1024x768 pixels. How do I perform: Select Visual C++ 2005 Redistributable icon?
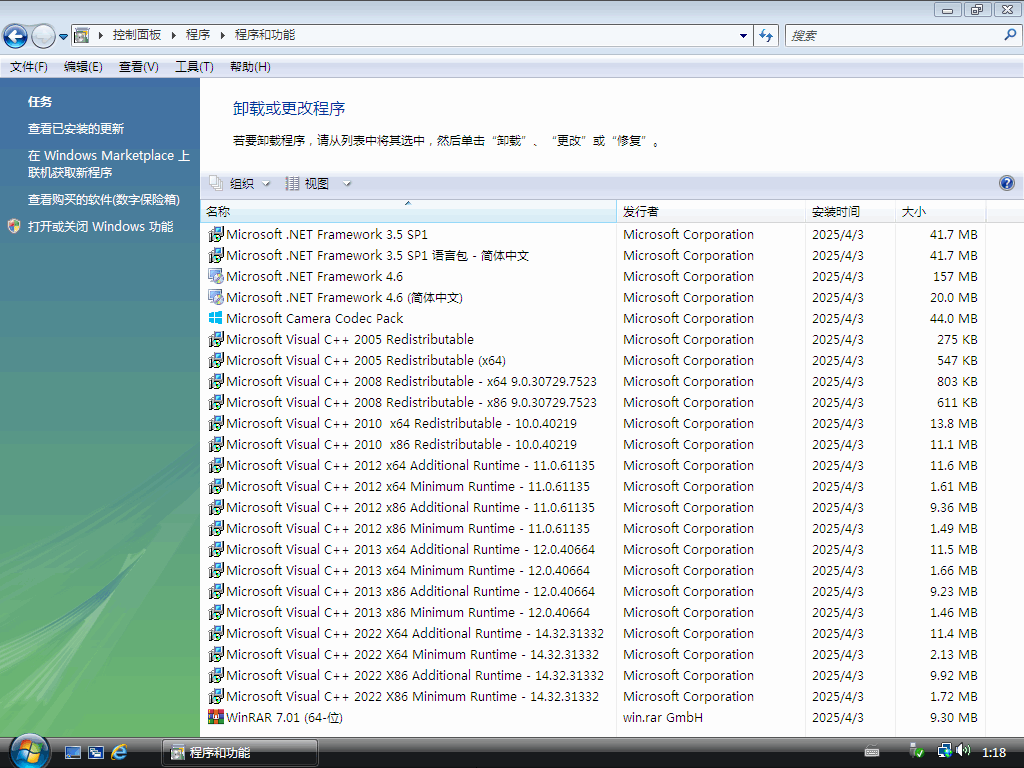click(x=216, y=339)
